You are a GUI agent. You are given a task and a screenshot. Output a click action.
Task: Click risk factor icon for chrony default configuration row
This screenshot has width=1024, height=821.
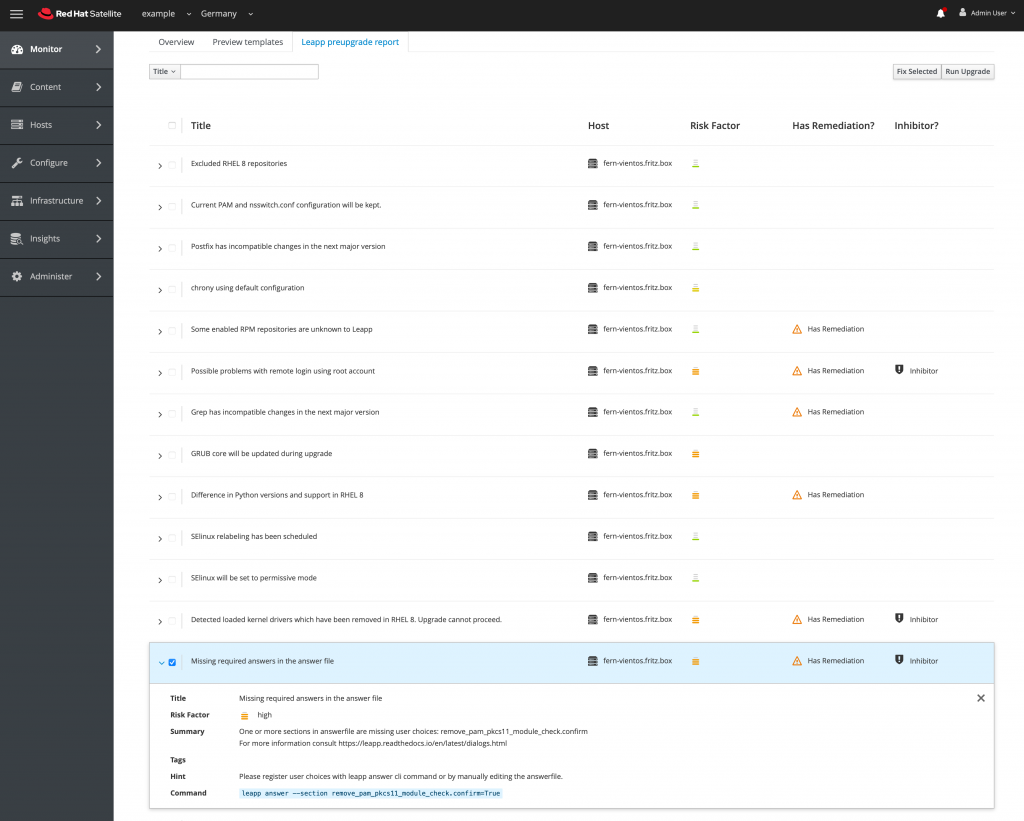696,288
